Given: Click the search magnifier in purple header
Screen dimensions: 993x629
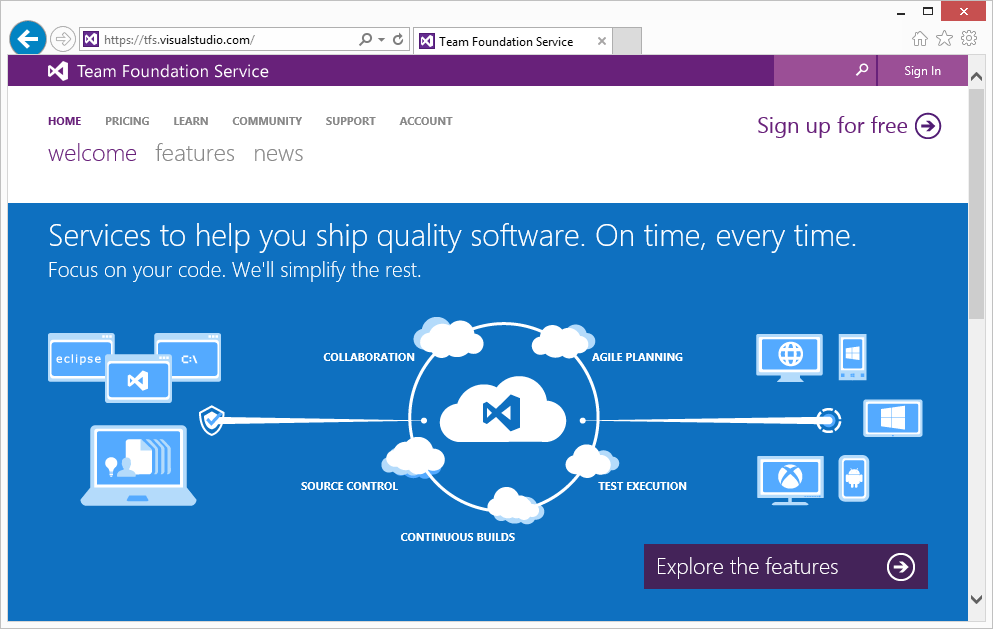Looking at the screenshot, I should click(x=861, y=71).
